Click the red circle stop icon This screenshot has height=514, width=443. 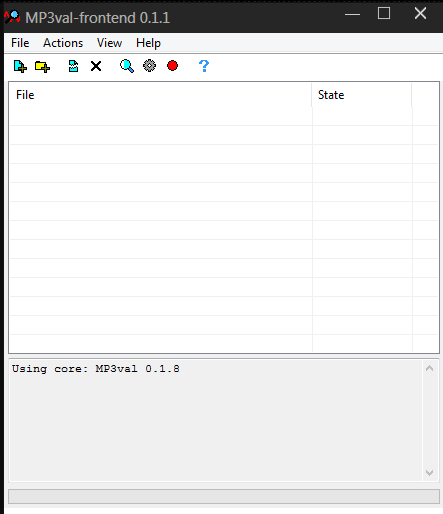(172, 66)
